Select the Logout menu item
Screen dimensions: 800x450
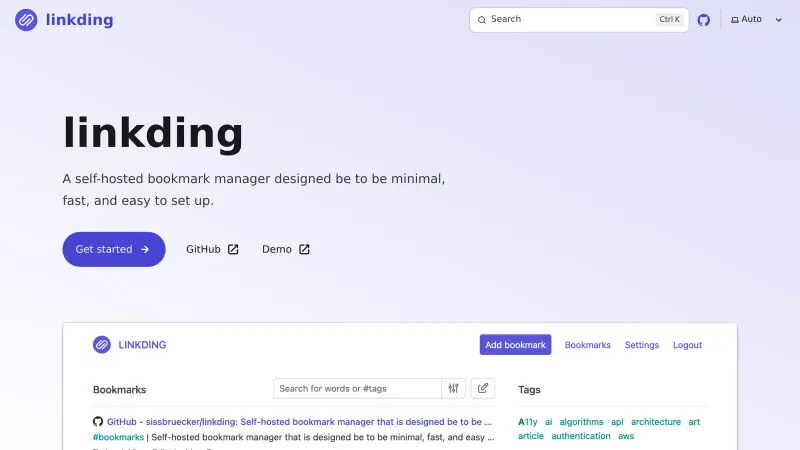(687, 345)
